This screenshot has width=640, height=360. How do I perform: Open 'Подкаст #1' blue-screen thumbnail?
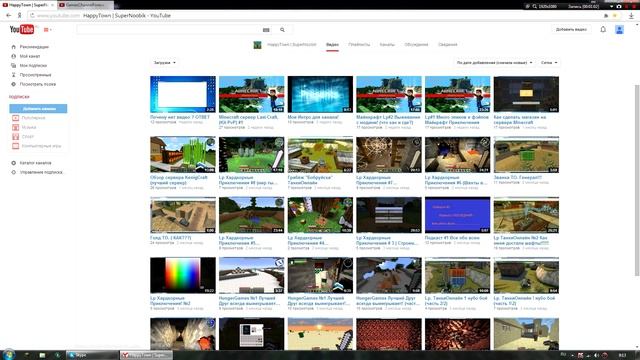[x=458, y=215]
